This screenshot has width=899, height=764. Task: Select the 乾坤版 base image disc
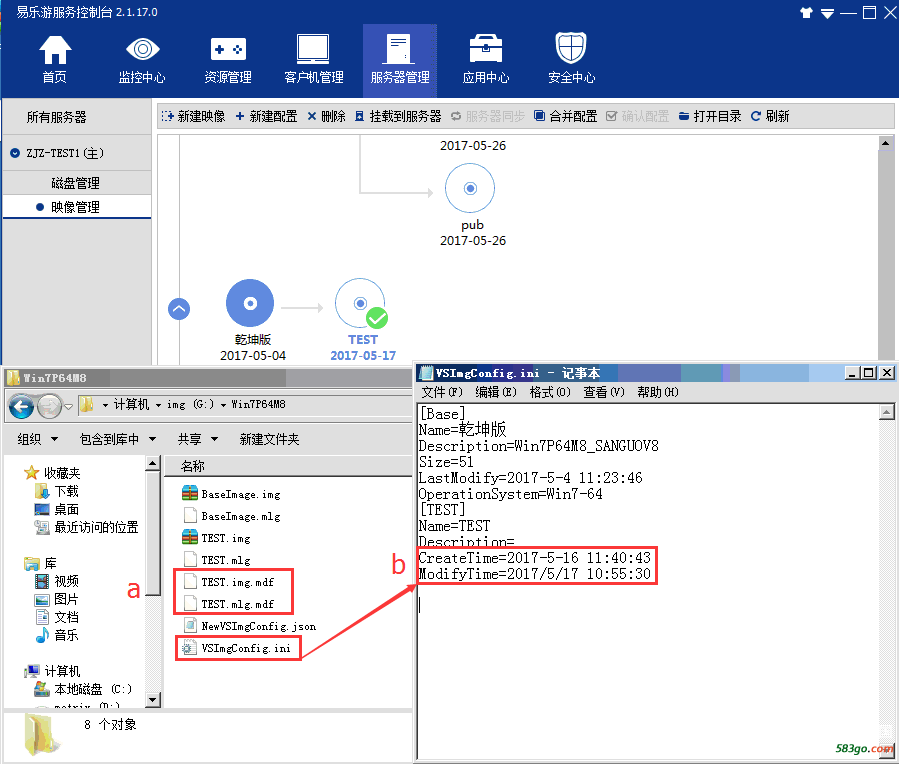250,303
